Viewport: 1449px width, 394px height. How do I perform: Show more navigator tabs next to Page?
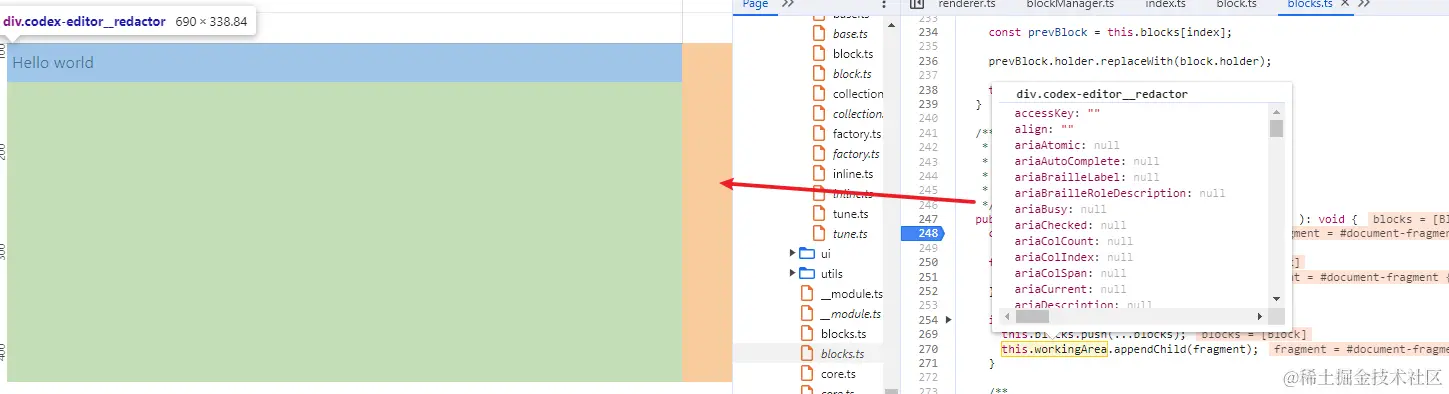pyautogui.click(x=787, y=4)
